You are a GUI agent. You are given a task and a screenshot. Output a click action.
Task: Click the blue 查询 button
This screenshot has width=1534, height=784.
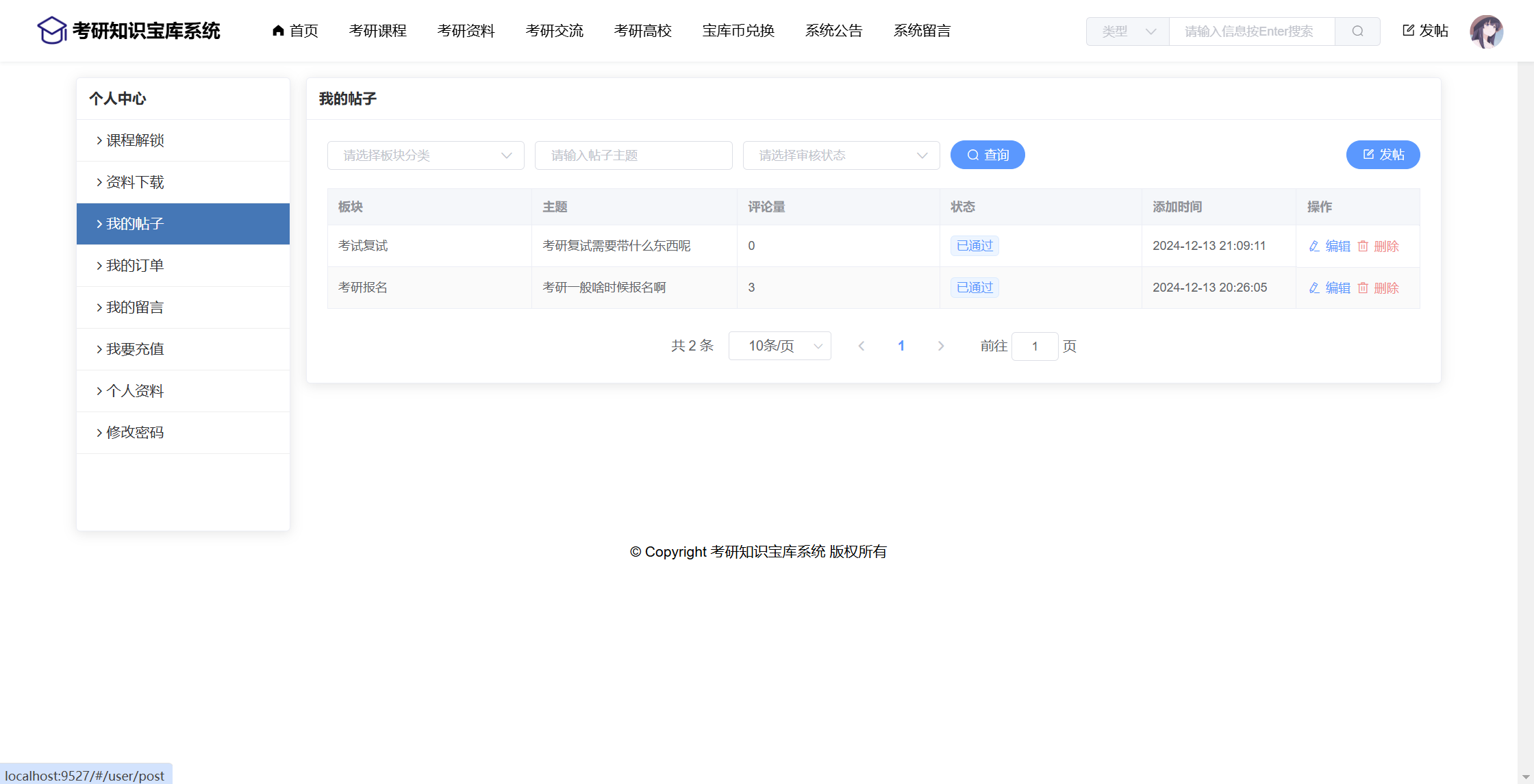988,155
